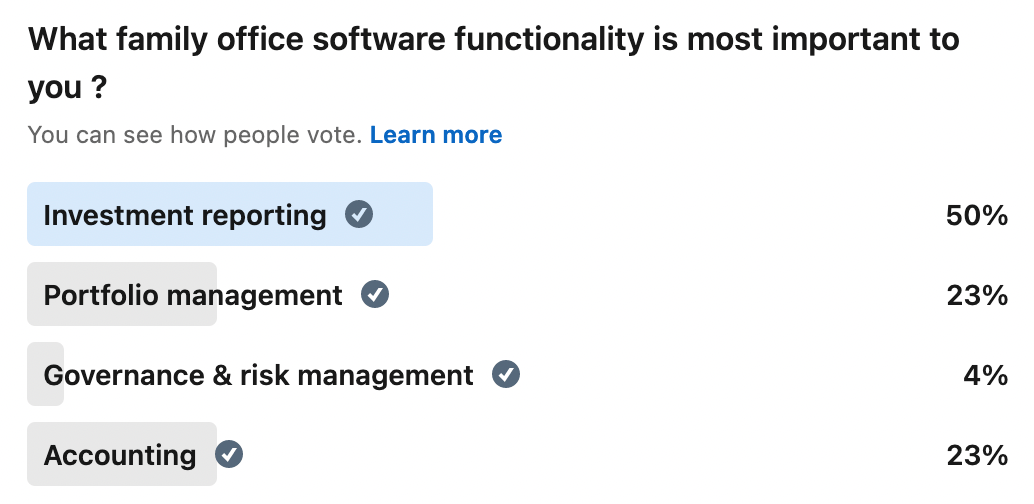Viewport: 1034px width, 504px height.
Task: Click the empty area of the Governance row
Action: click(739, 374)
